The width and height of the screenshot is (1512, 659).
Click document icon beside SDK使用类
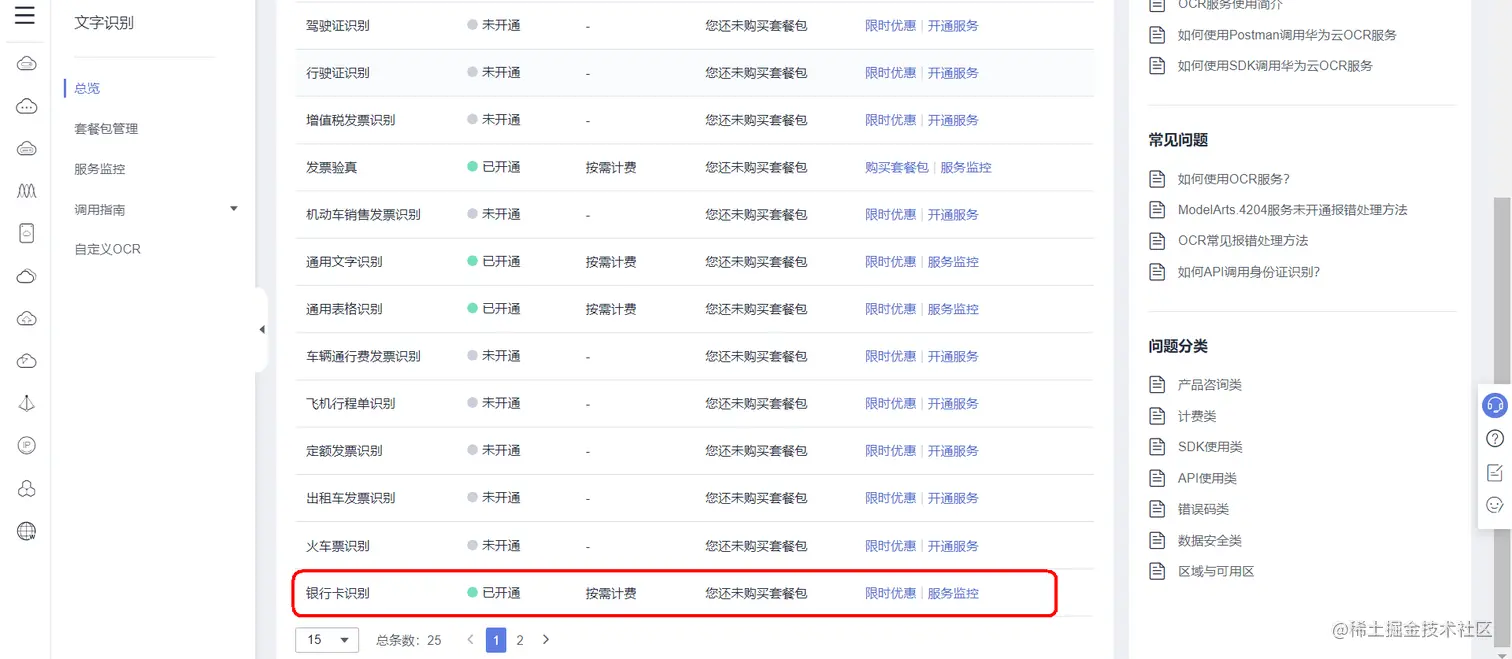click(1157, 447)
